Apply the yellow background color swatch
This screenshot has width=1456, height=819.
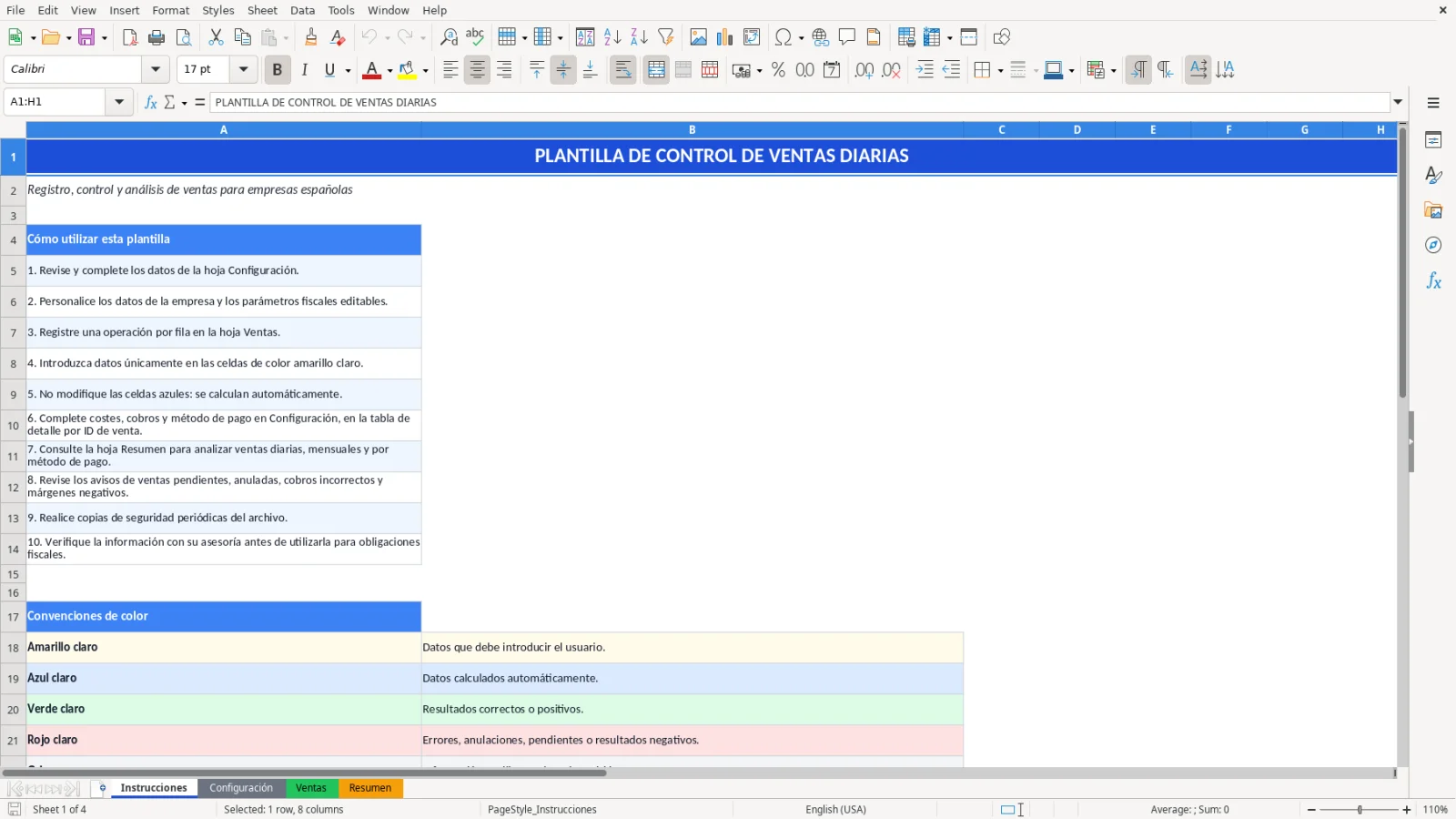pyautogui.click(x=407, y=70)
